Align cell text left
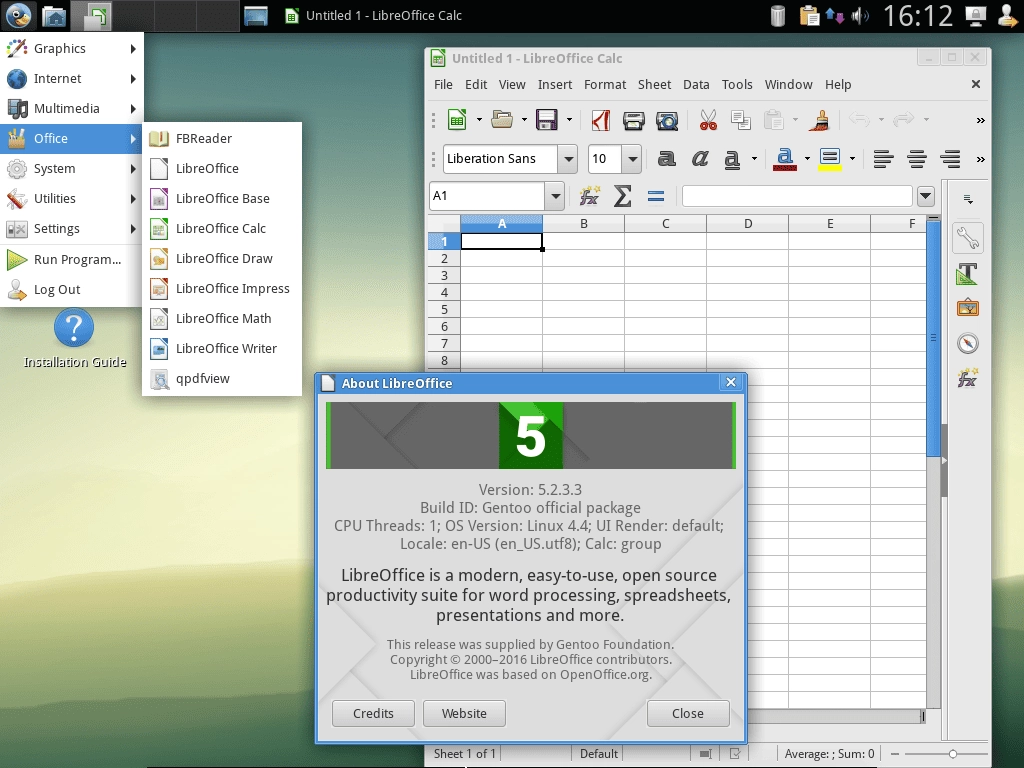 (884, 159)
